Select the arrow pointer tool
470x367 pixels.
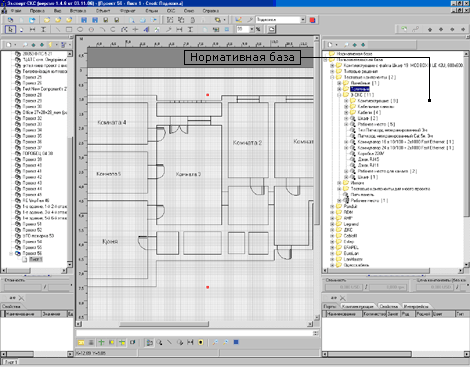click(10, 30)
